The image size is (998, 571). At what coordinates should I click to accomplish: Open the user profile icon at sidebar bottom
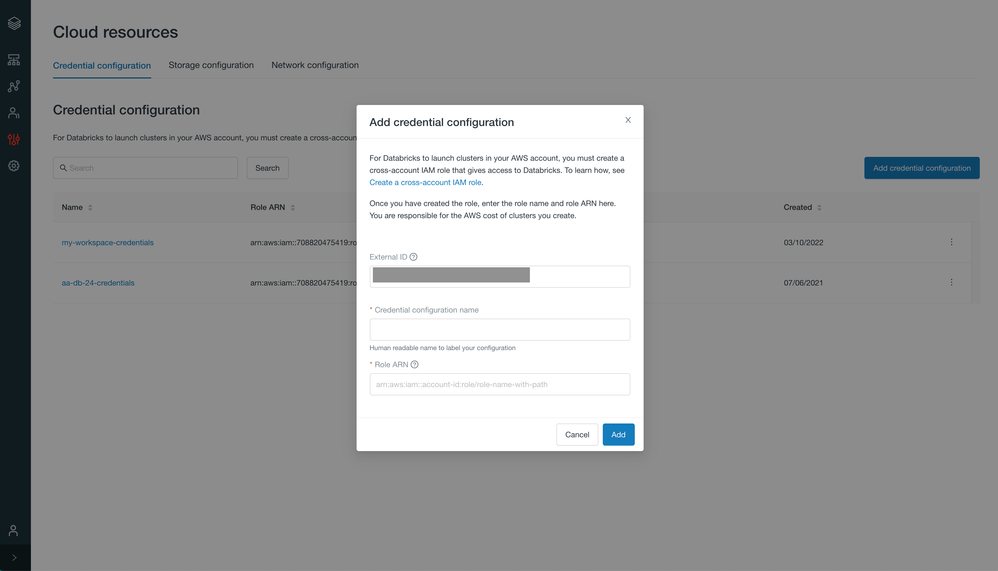pos(14,530)
